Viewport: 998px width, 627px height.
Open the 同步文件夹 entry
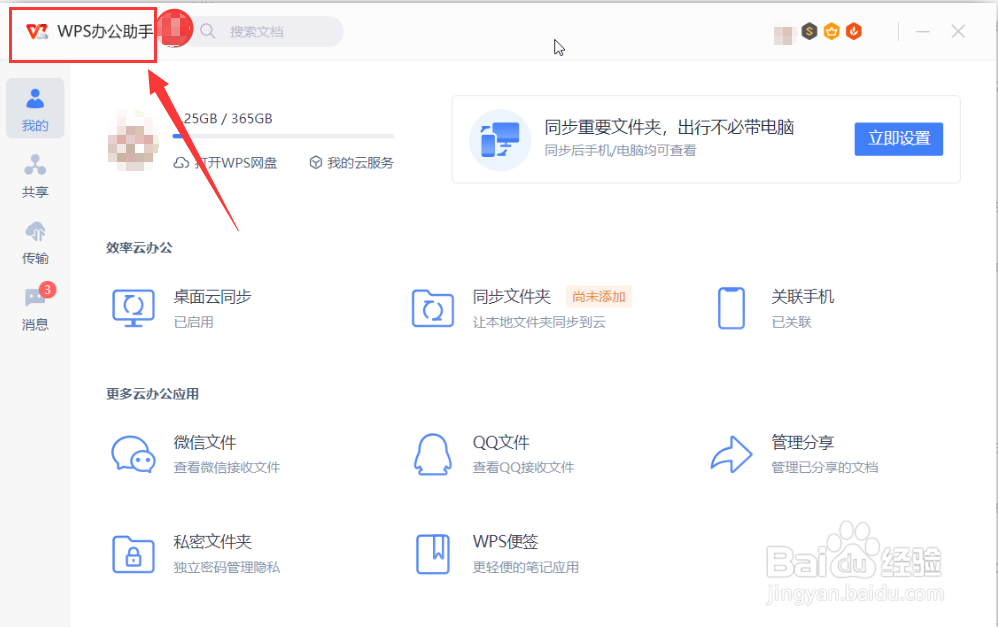(x=511, y=297)
